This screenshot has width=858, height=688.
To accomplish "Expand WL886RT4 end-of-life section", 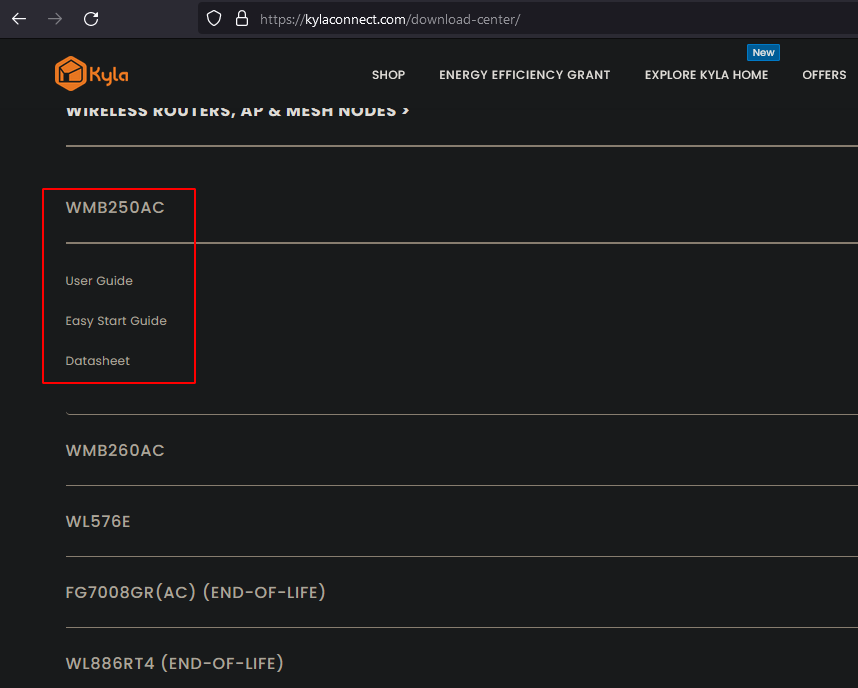I will tap(175, 663).
